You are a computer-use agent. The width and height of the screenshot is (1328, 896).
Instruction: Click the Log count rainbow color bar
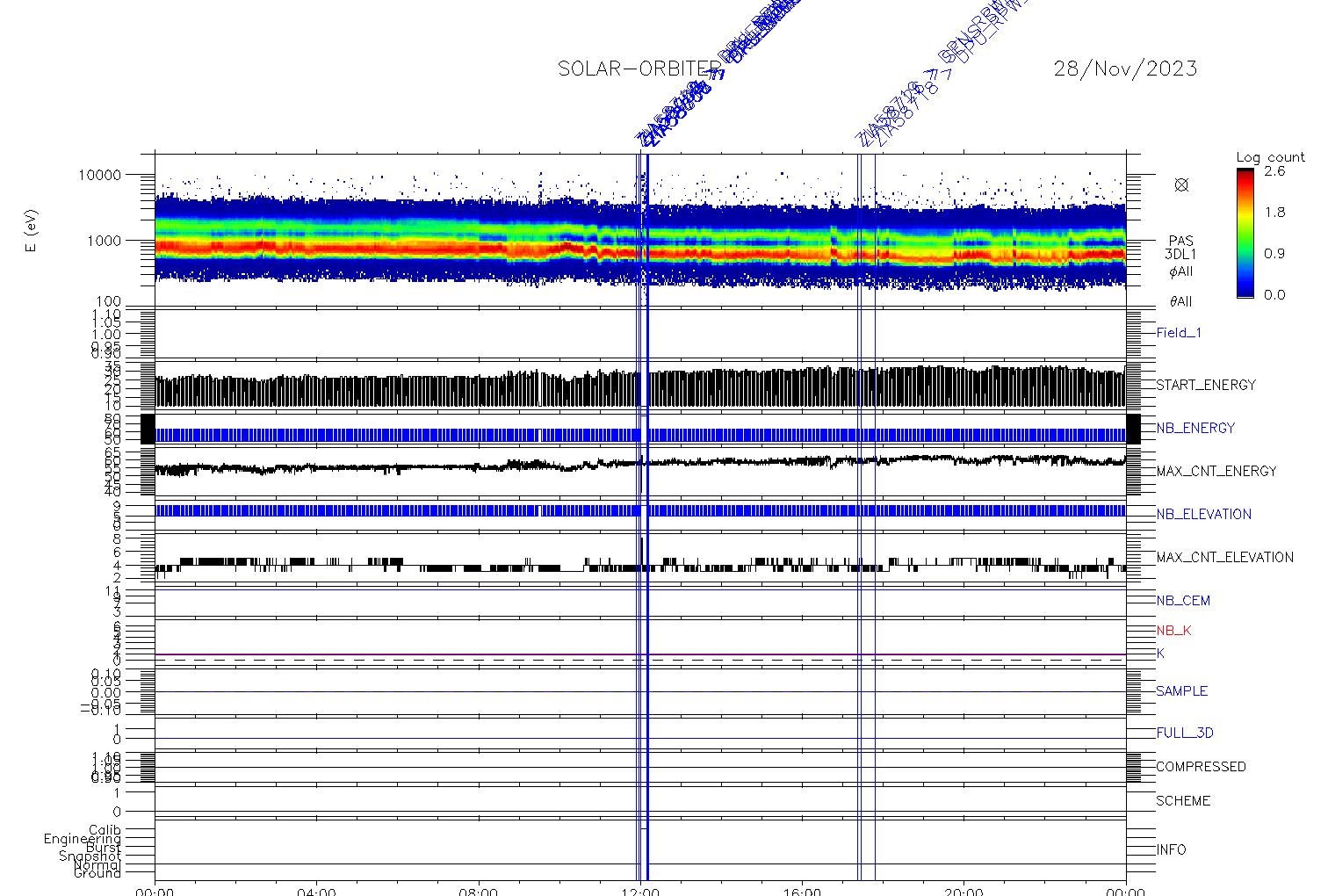click(1245, 233)
